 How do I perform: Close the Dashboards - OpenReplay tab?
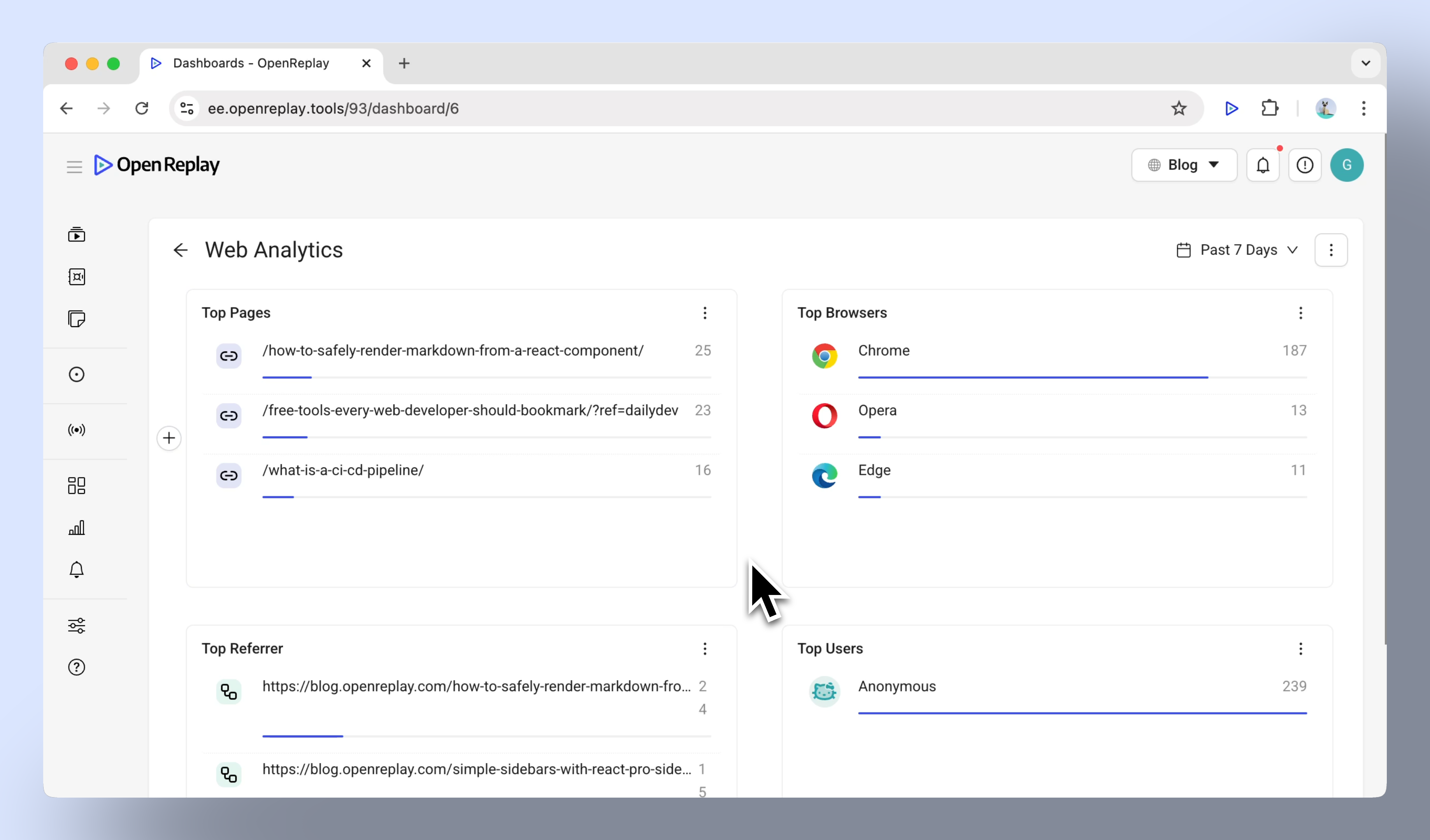[367, 63]
